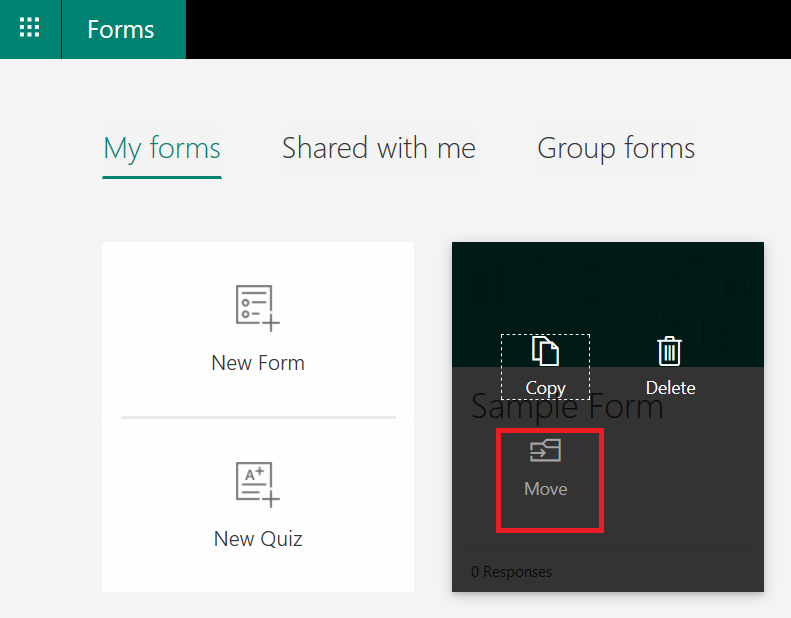
Task: Switch to the My forms tab
Action: click(x=162, y=148)
